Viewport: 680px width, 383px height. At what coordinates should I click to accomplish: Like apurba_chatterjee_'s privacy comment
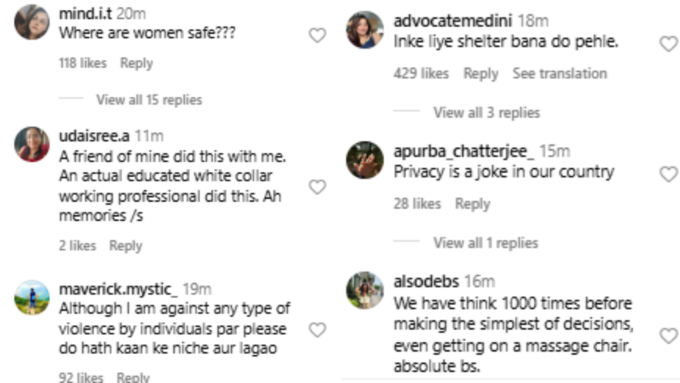coord(668,174)
